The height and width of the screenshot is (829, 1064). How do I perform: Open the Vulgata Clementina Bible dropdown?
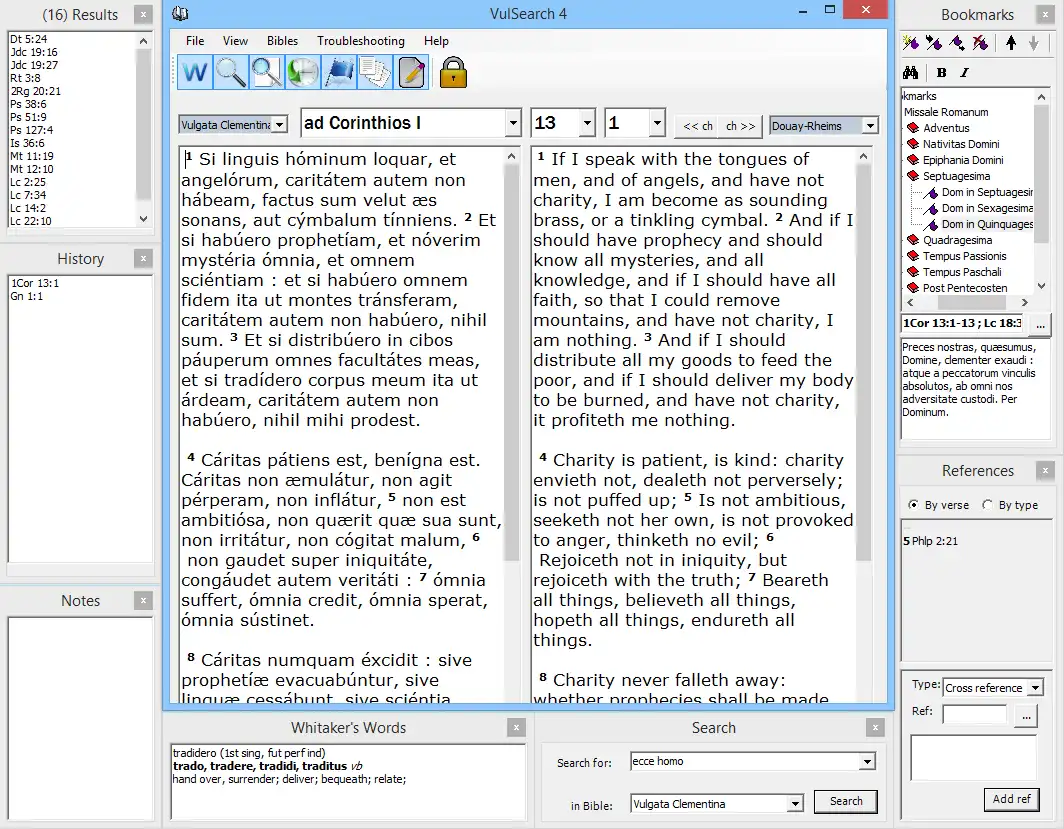coord(280,125)
